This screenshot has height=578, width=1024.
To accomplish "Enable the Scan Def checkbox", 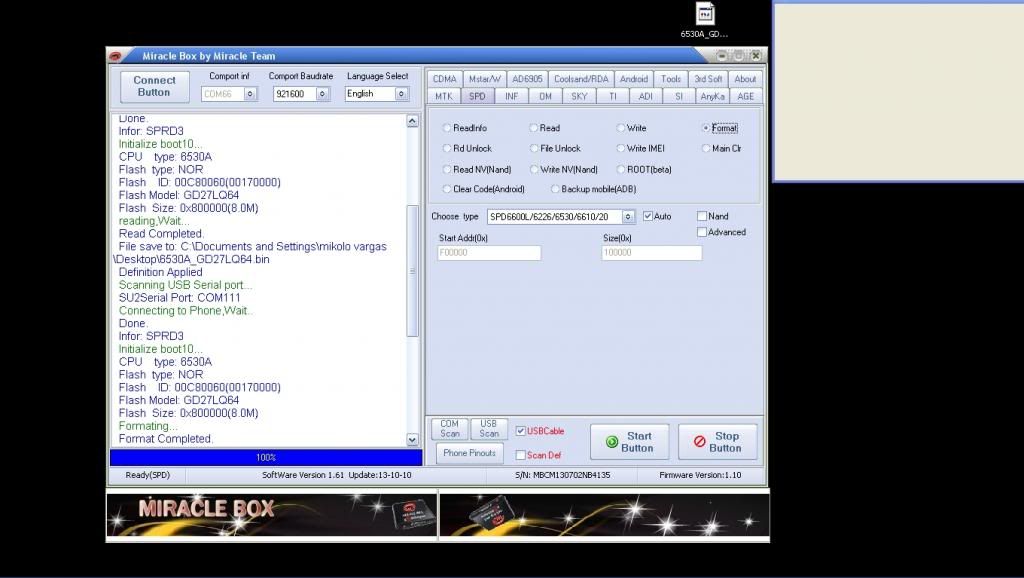I will click(520, 455).
